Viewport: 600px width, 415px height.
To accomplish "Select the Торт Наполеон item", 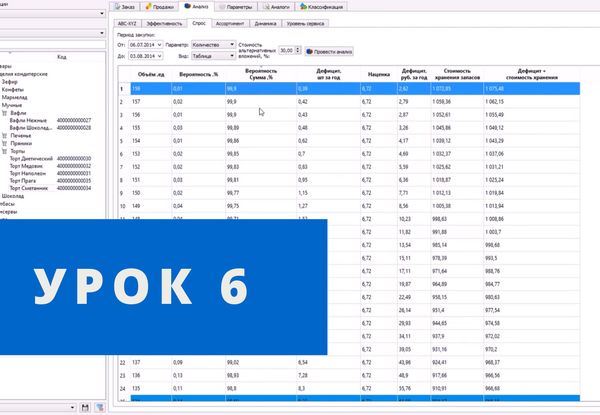I will point(28,173).
